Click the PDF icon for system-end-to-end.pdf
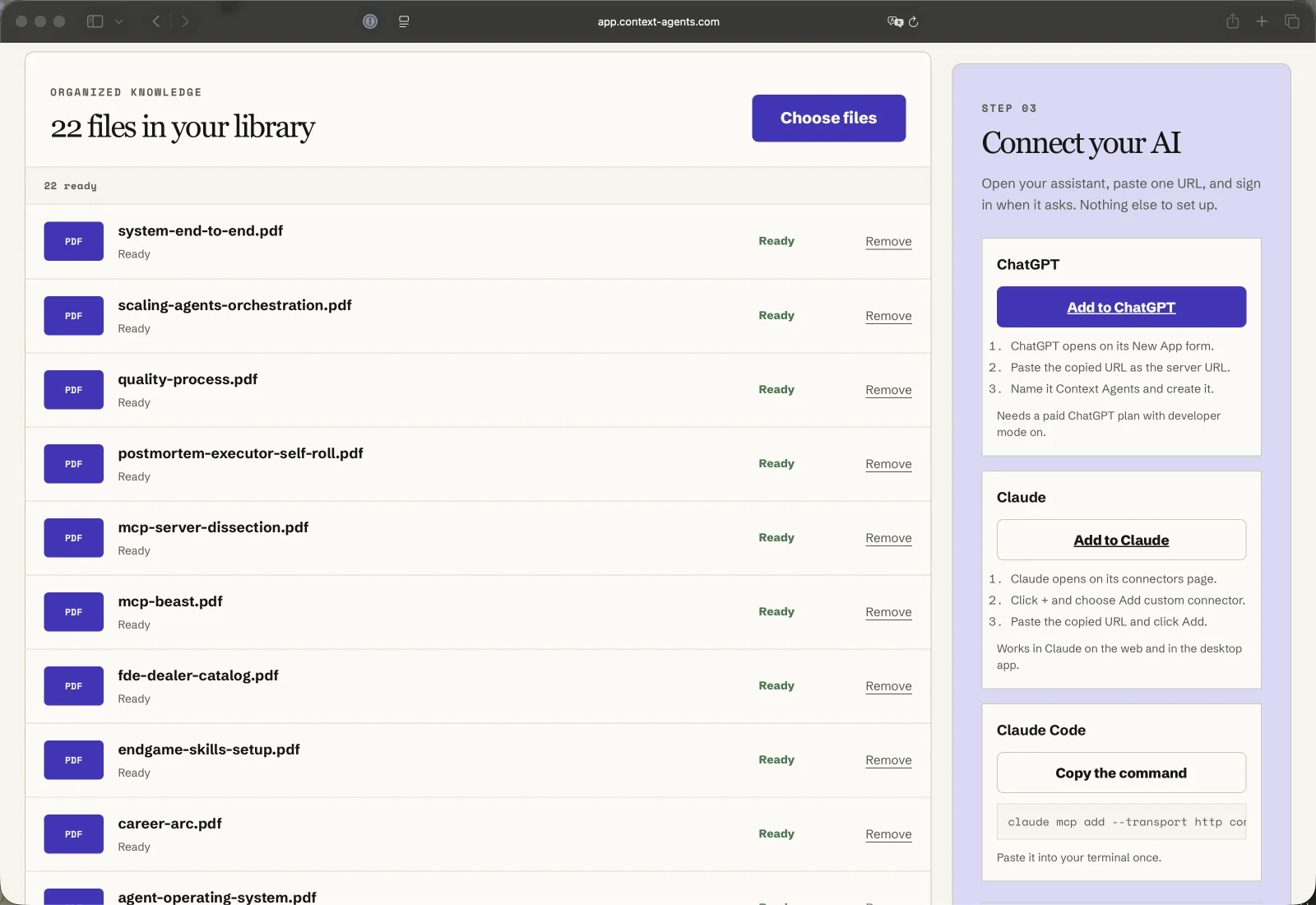Image resolution: width=1316 pixels, height=905 pixels. point(74,241)
